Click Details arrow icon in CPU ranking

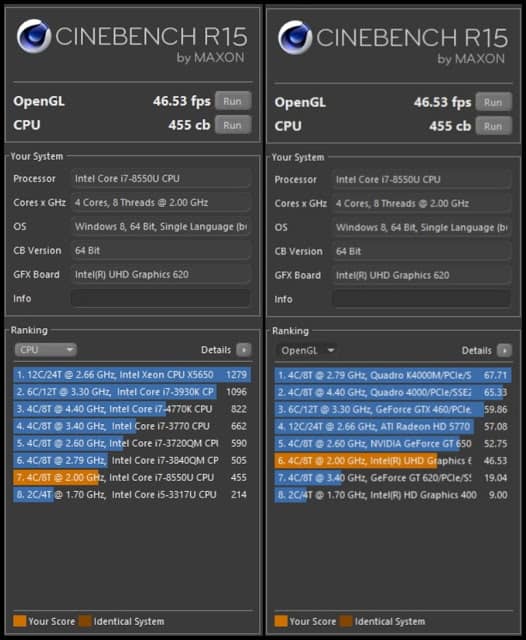(x=244, y=350)
